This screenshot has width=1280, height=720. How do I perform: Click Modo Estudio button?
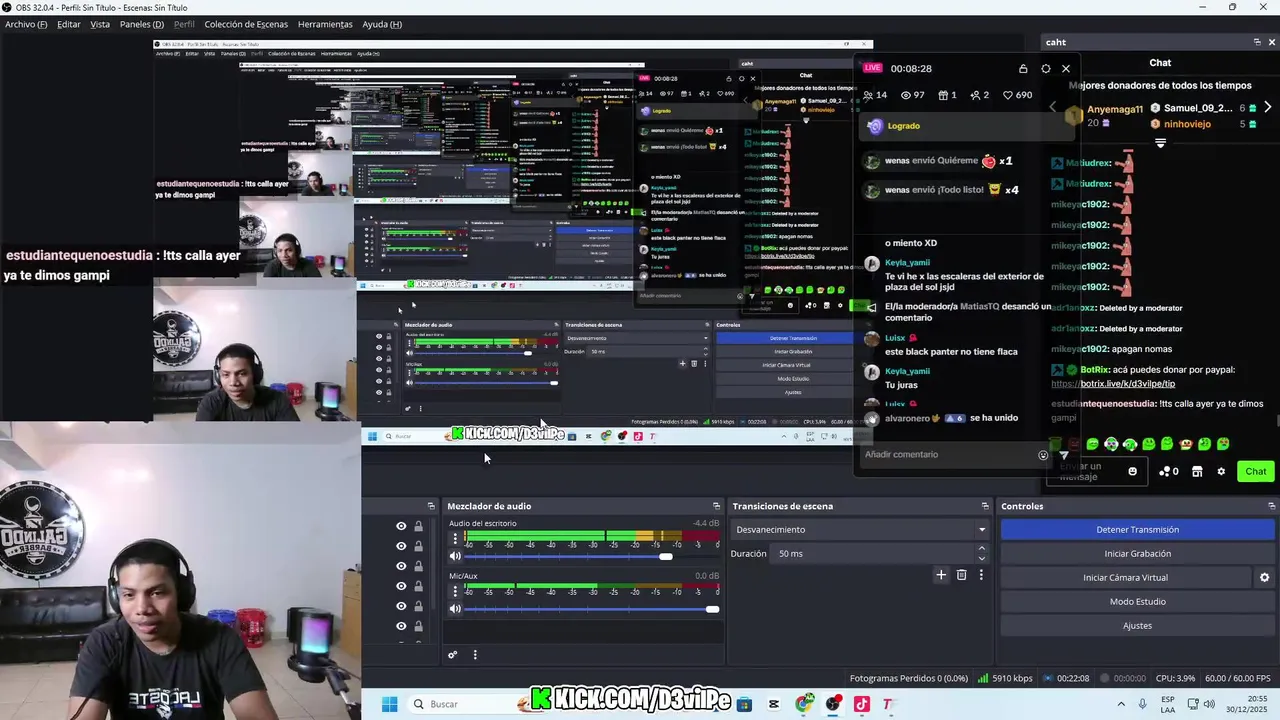pyautogui.click(x=1137, y=602)
